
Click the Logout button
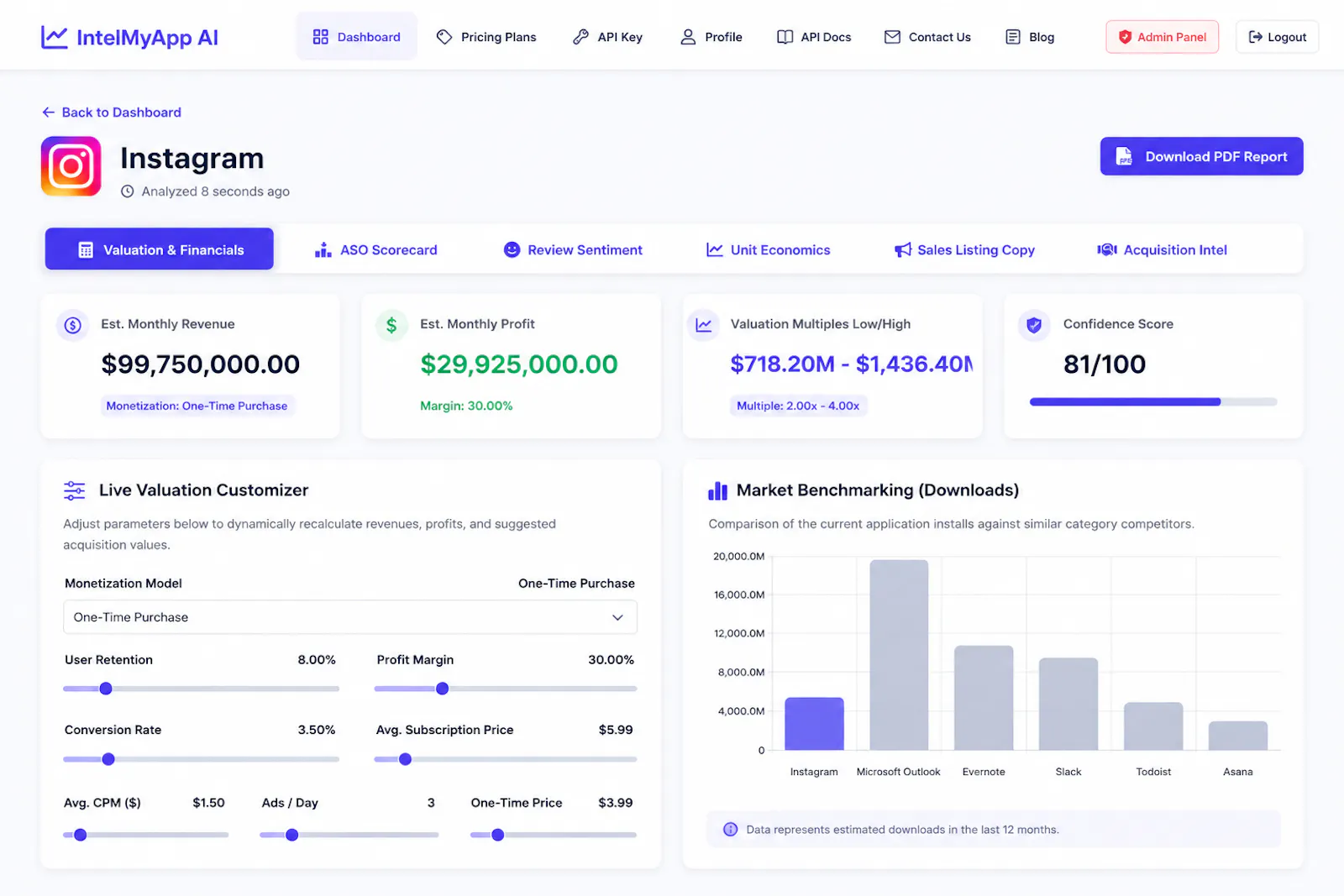pyautogui.click(x=1277, y=37)
